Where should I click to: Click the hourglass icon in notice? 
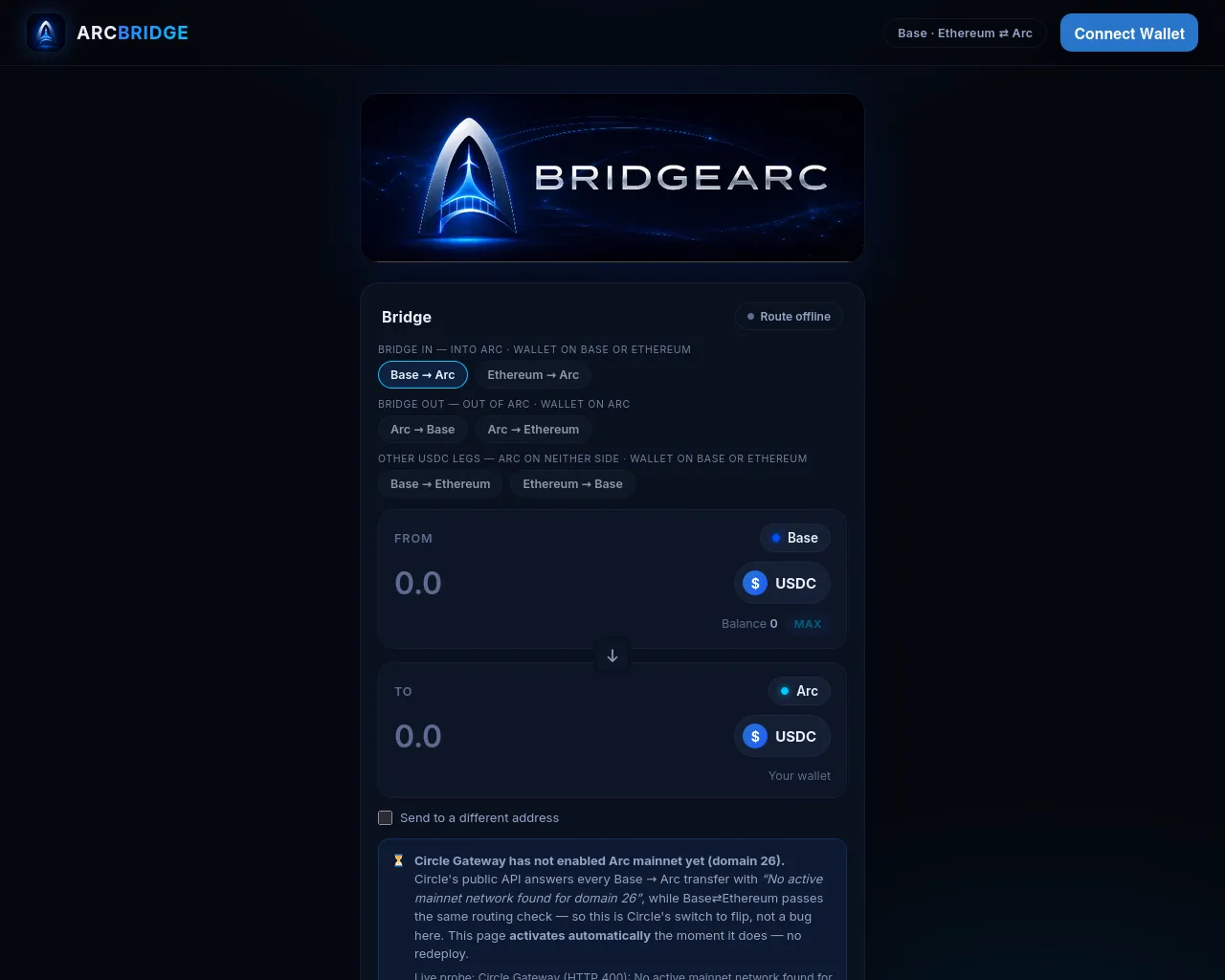[x=399, y=860]
